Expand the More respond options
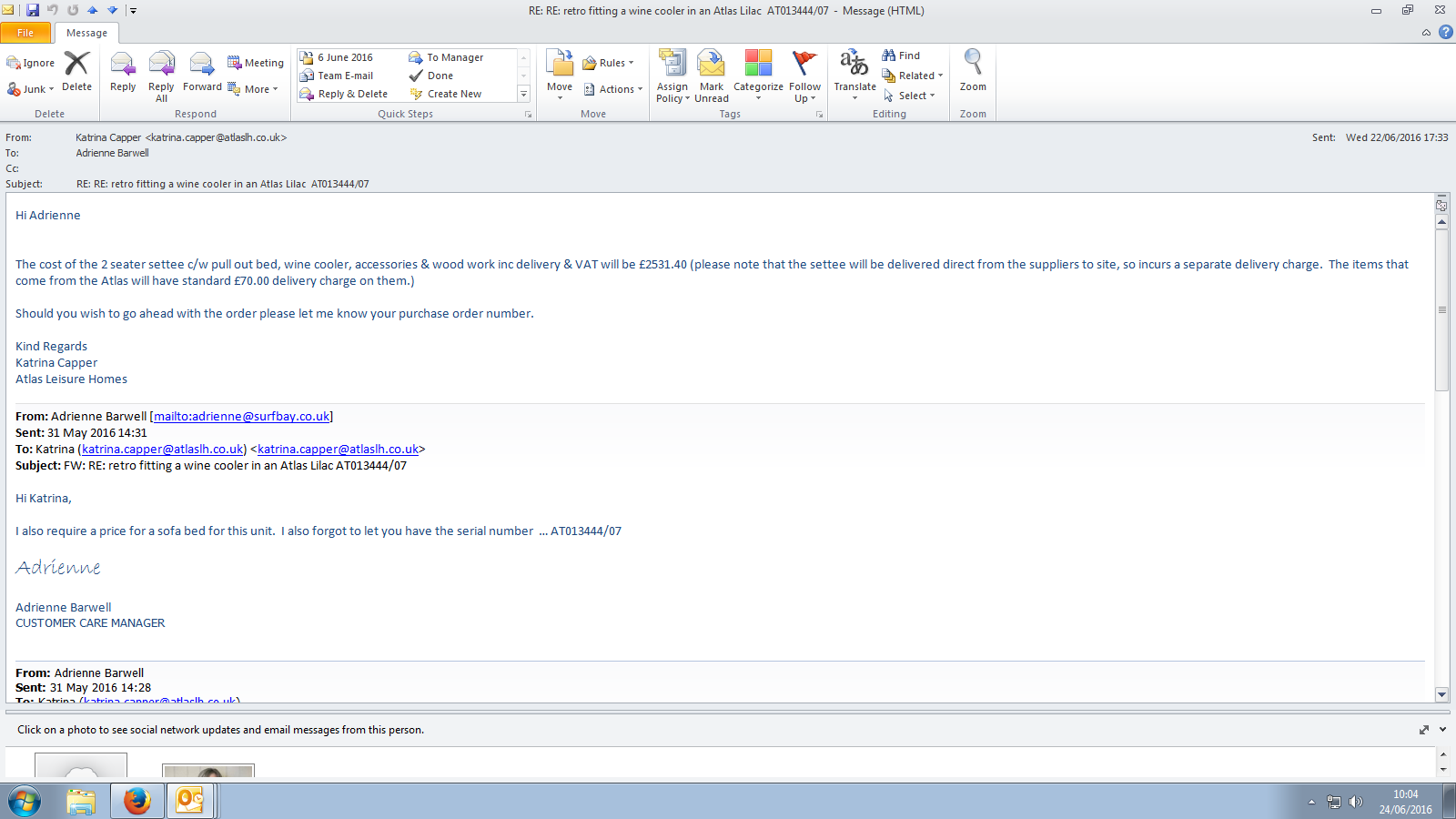The width and height of the screenshot is (1456, 819). (x=253, y=89)
